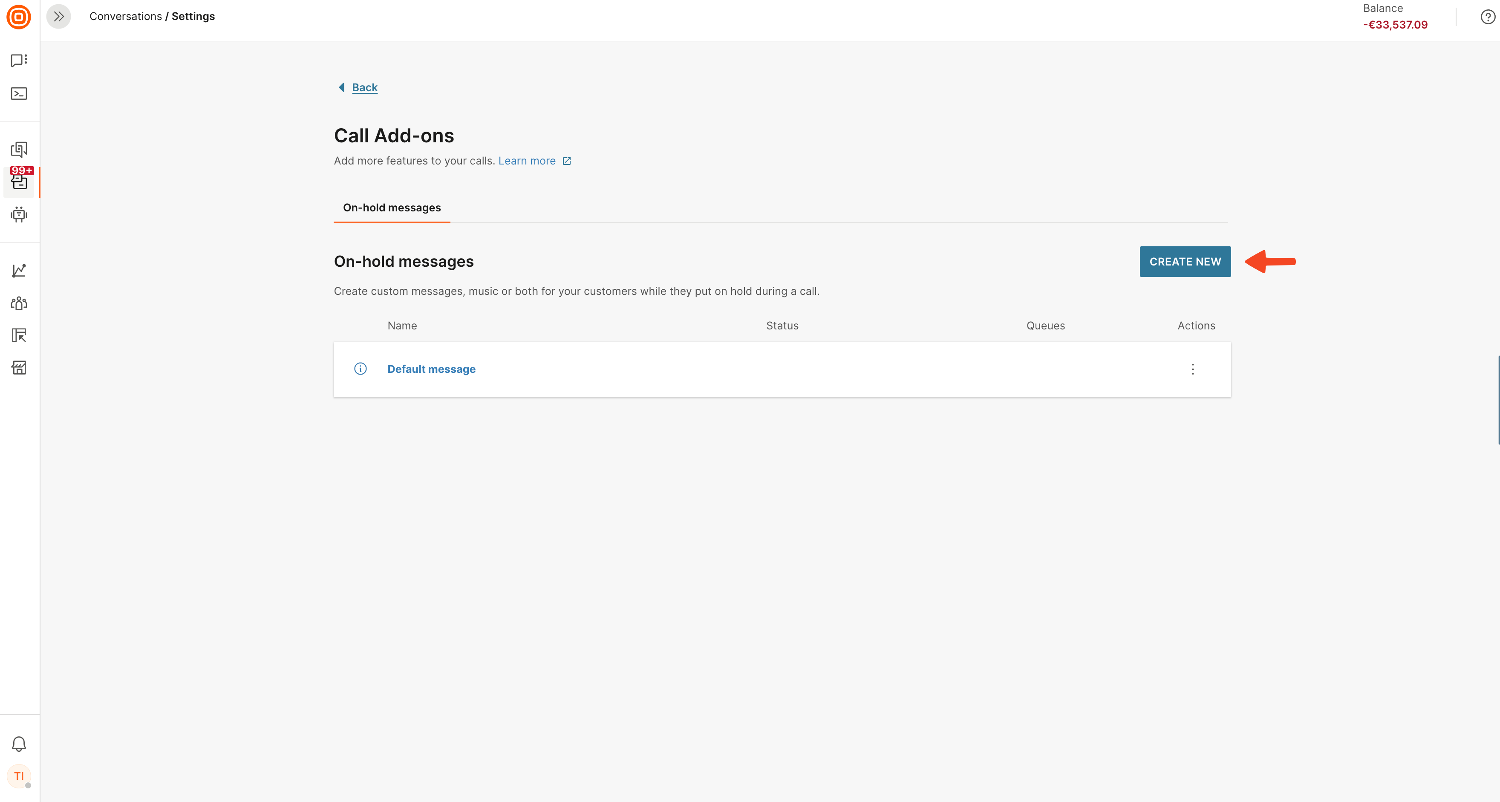1500x802 pixels.
Task: Open the sidebar icon with cursor arrow
Action: pos(19,336)
